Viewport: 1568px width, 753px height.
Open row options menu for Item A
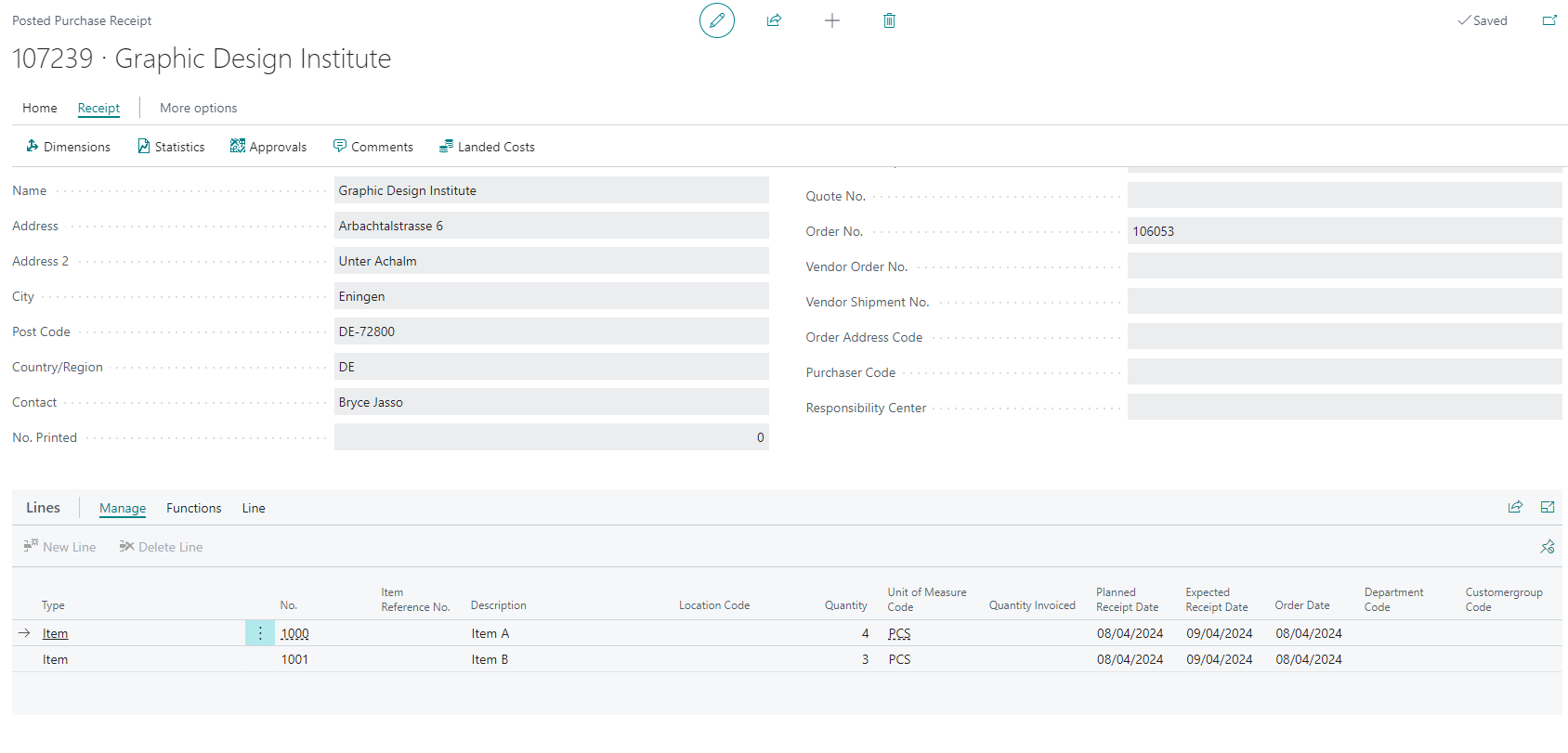(x=260, y=633)
